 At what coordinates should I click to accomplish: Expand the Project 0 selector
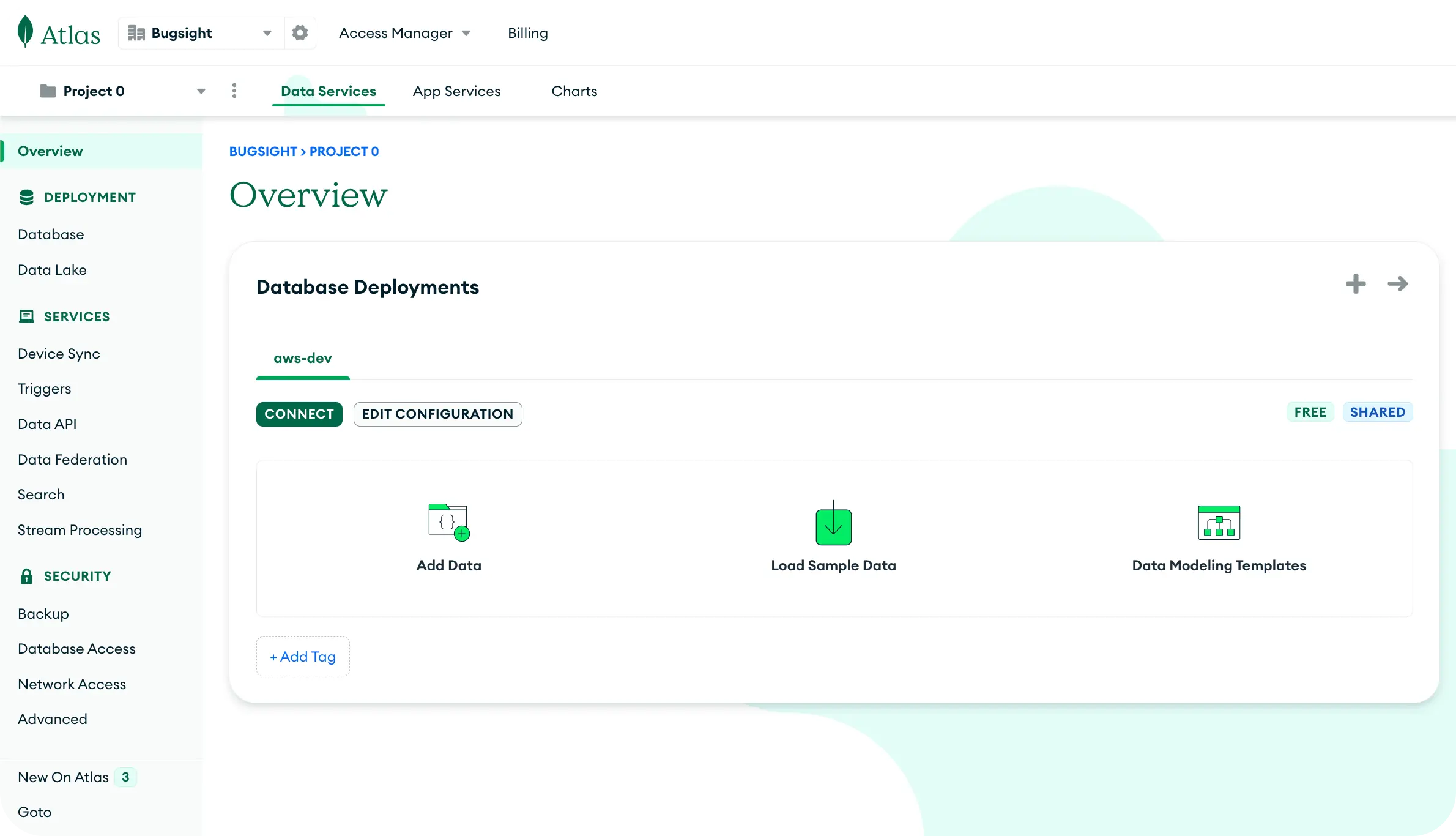[x=201, y=91]
